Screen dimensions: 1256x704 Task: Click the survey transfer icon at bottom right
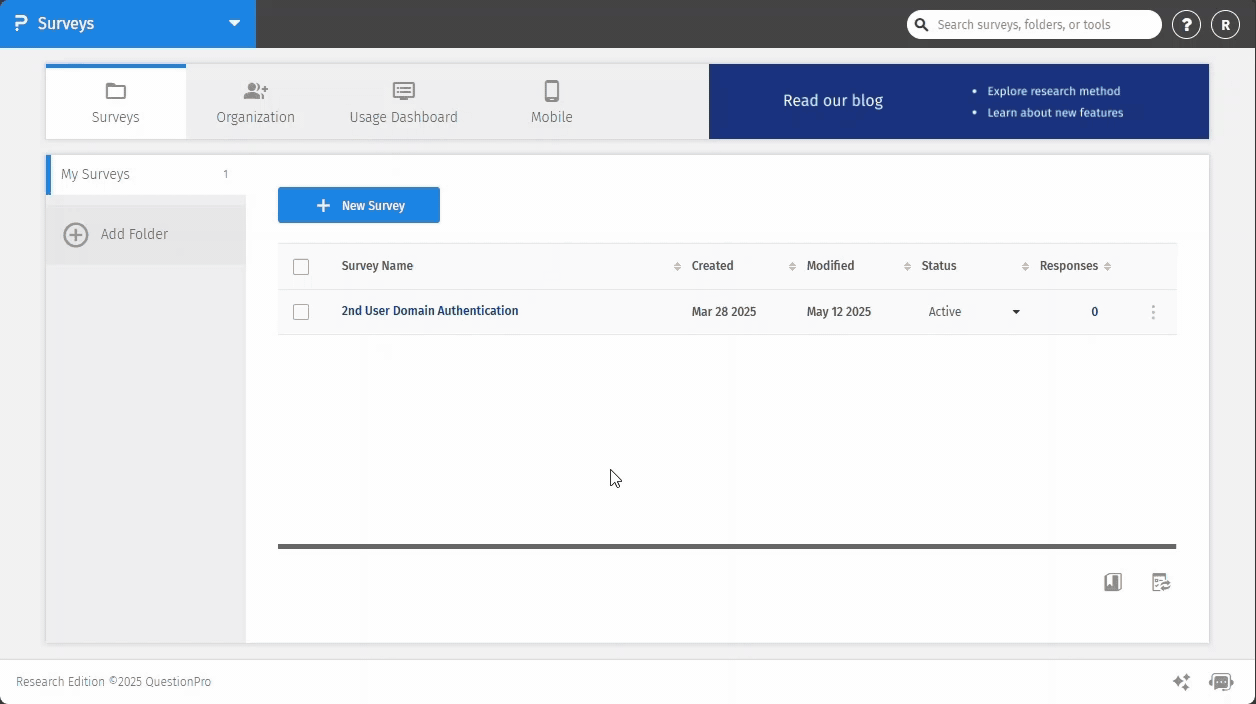1161,582
